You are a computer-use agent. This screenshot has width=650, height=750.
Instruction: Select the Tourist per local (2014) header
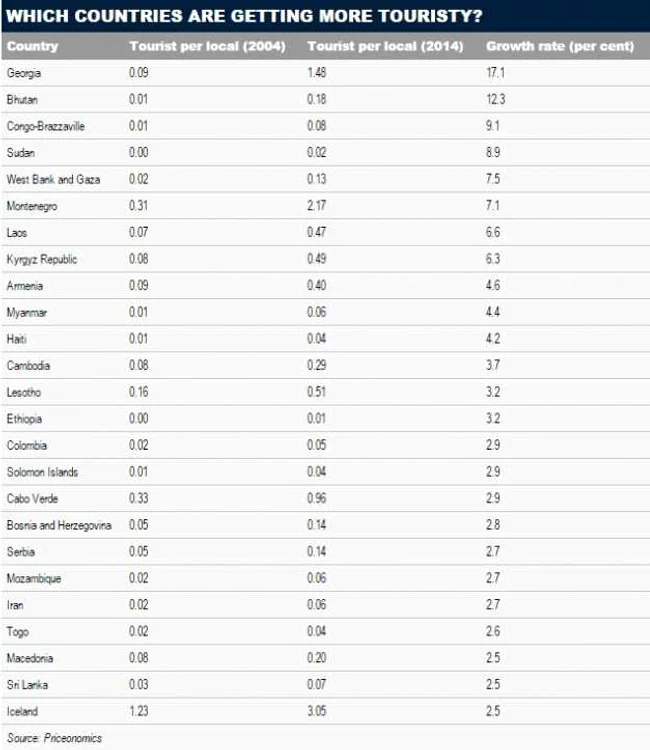point(385,46)
